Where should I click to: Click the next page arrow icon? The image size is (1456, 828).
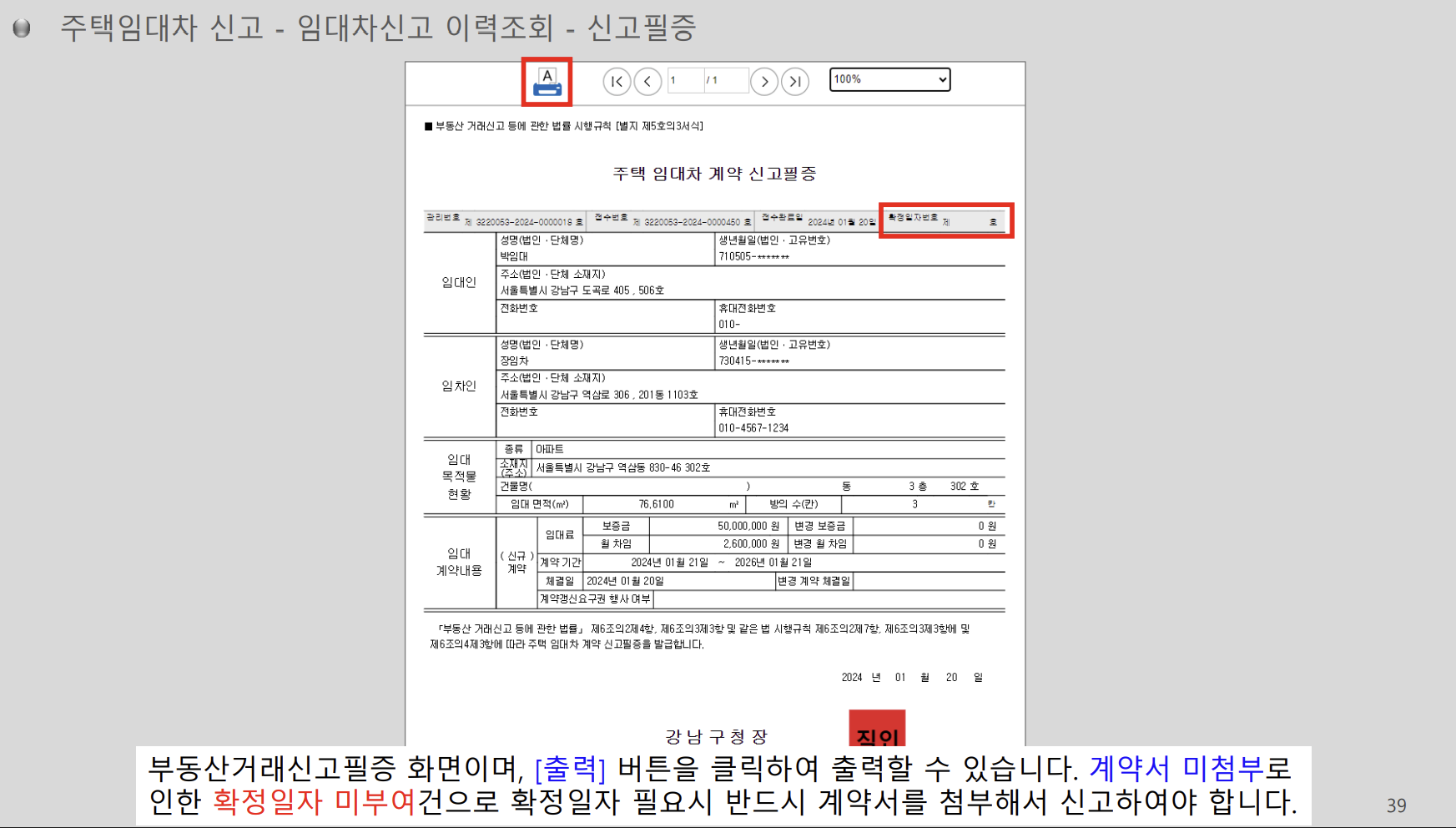[764, 81]
